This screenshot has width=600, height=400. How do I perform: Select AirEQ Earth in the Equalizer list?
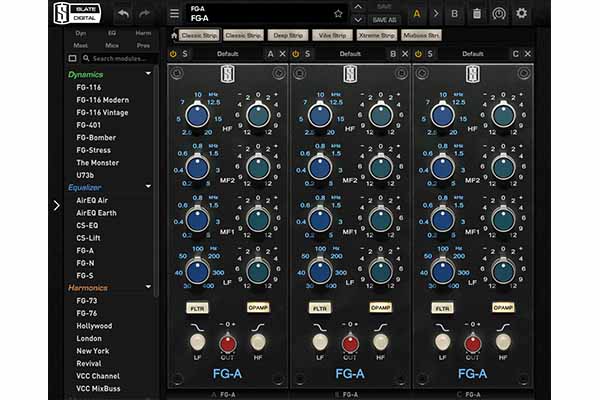tap(96, 213)
